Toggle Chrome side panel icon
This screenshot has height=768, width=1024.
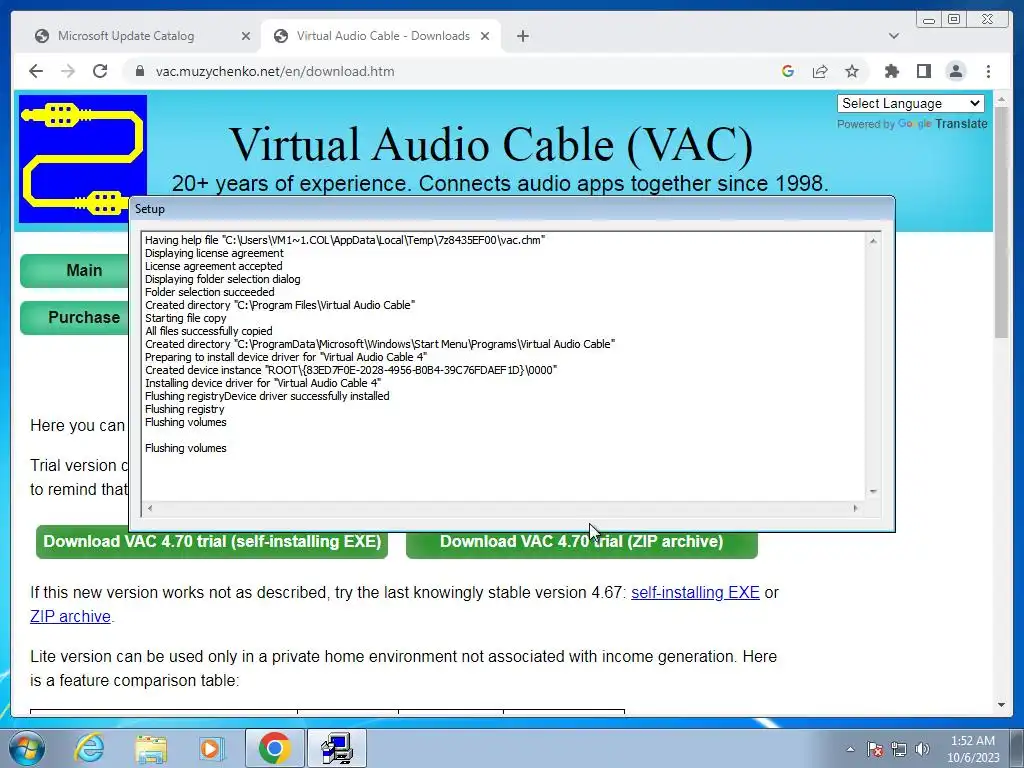click(923, 71)
